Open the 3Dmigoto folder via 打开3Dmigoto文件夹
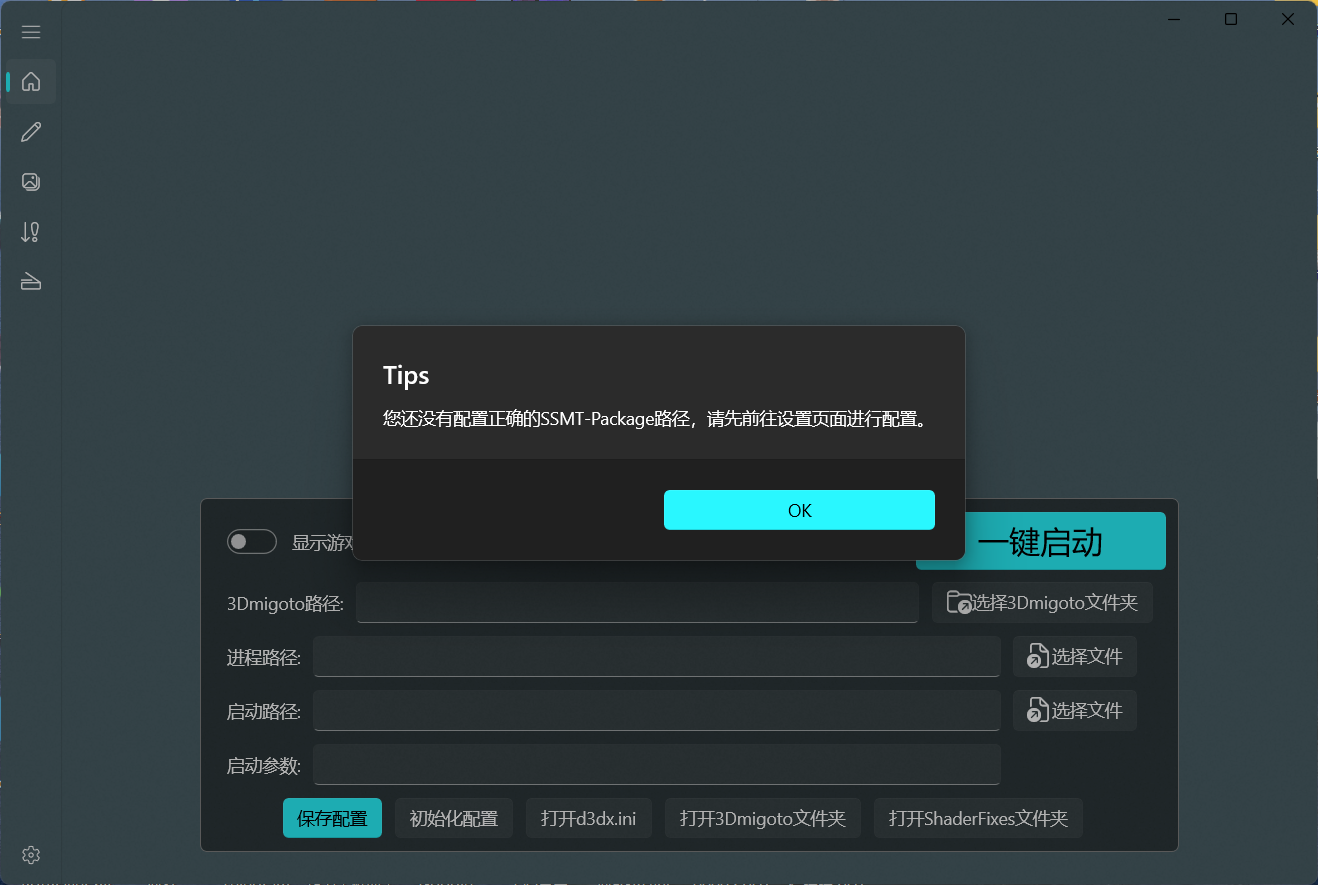The width and height of the screenshot is (1318, 885). [763, 817]
